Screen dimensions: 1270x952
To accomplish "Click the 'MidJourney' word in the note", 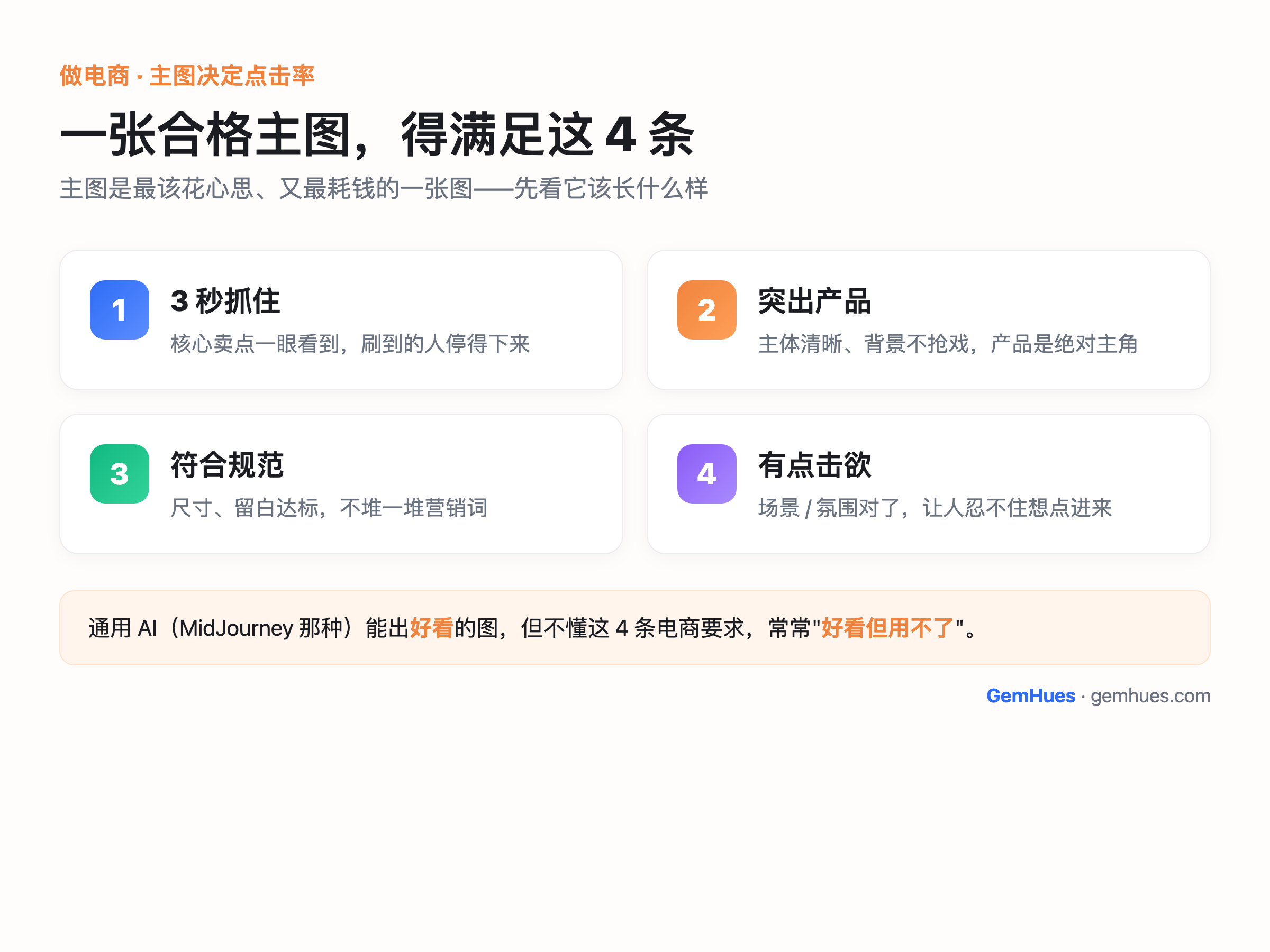I will (x=237, y=628).
